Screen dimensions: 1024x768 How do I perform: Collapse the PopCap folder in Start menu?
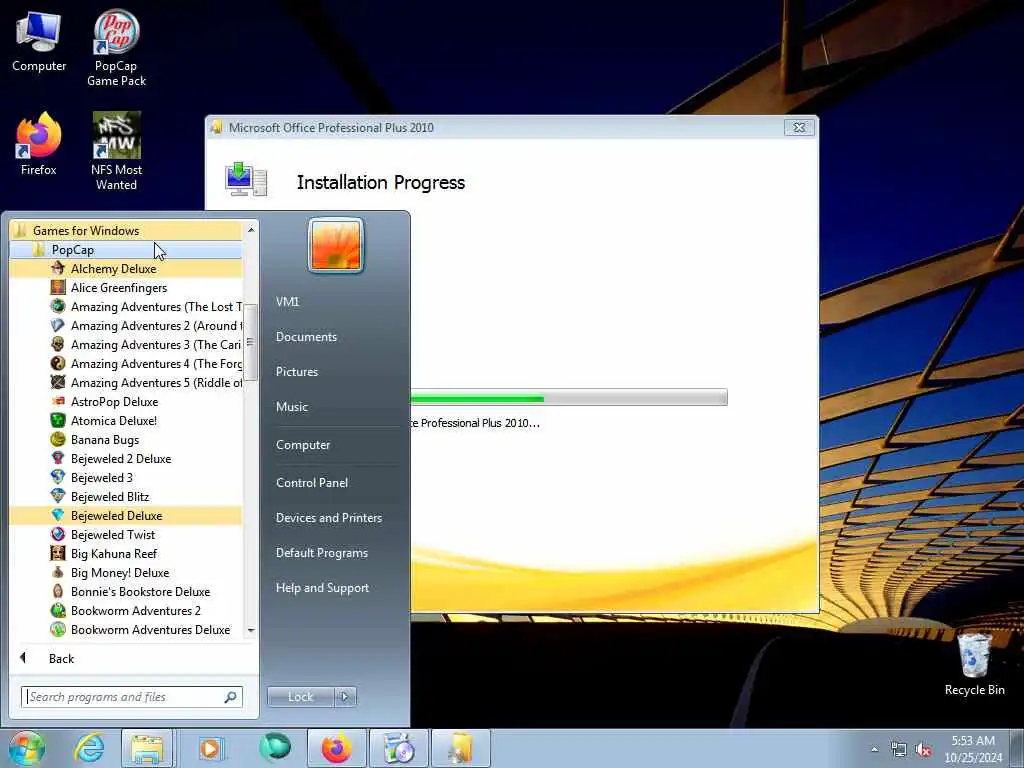(125, 249)
